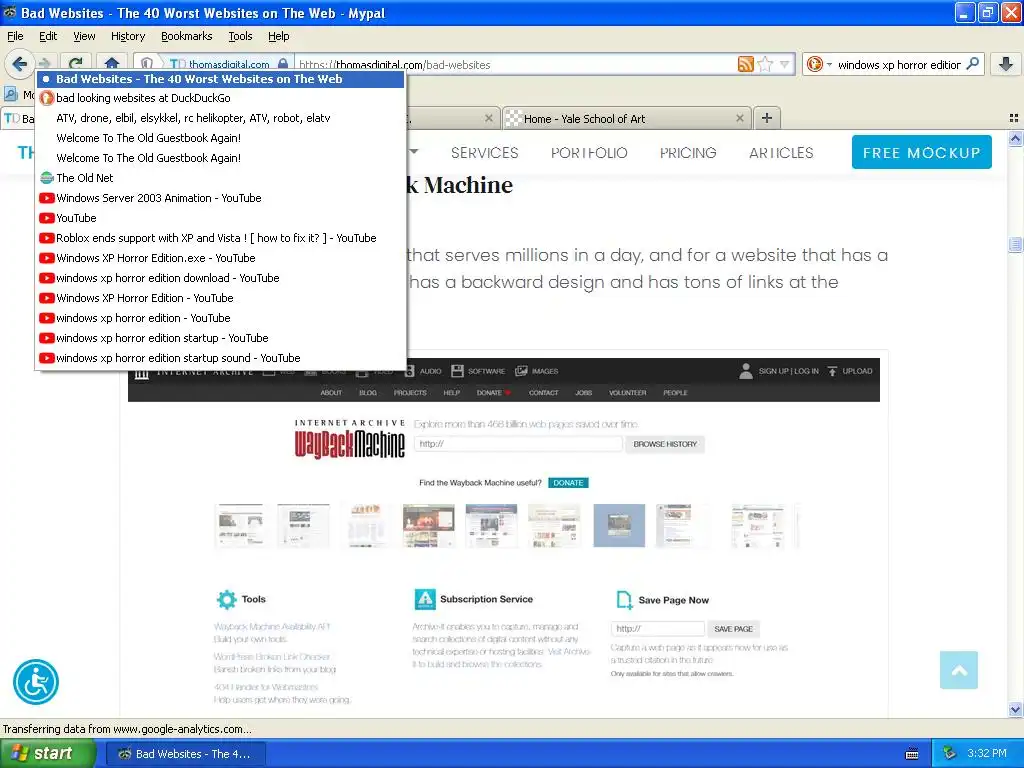Bookmark page with the star icon
1024x768 pixels.
765,64
